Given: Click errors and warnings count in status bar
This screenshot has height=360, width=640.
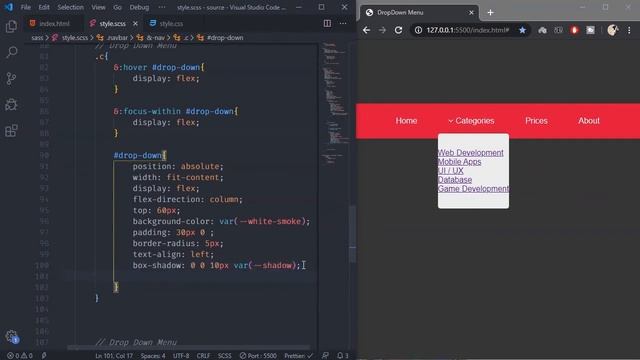Looking at the screenshot, I should pyautogui.click(x=20, y=356).
